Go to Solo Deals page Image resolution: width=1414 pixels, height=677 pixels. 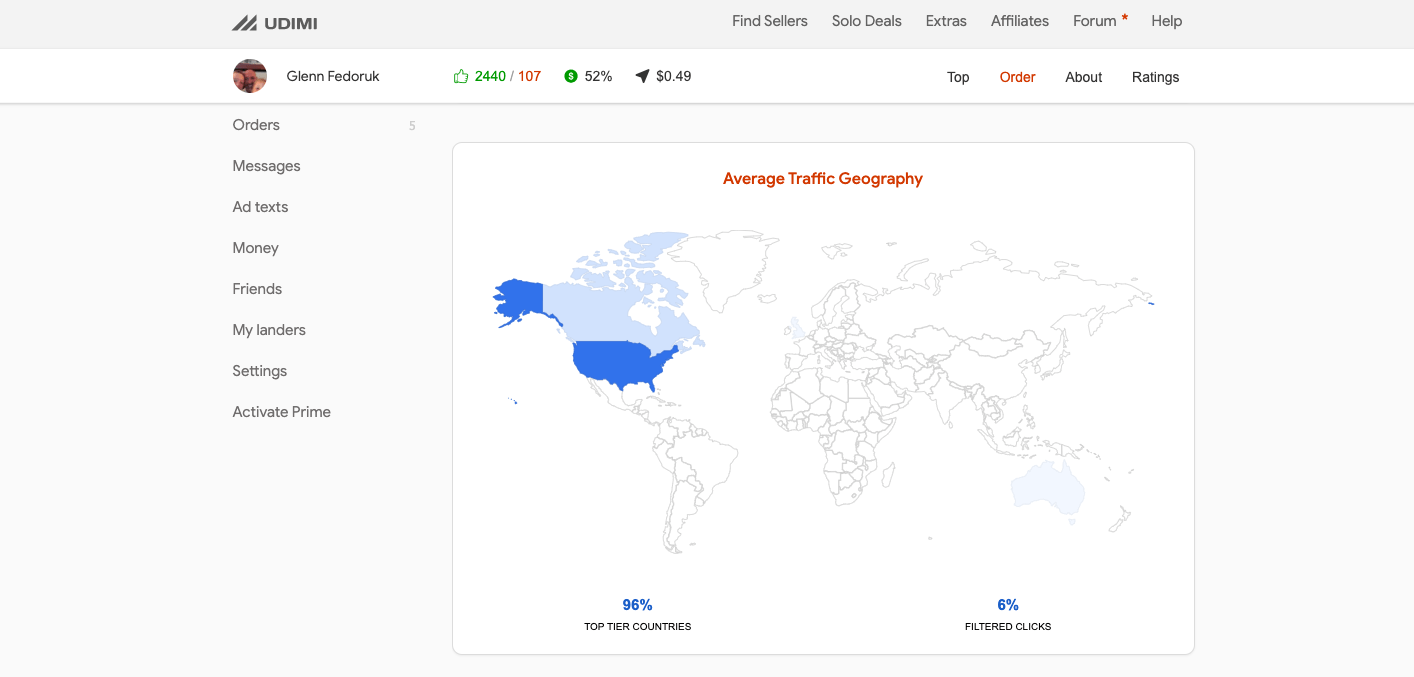(x=866, y=21)
